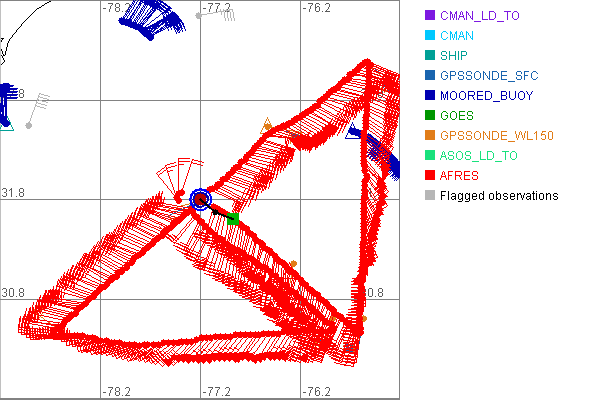The width and height of the screenshot is (600, 400).
Task: Click the purple CMAN_LD_TO legend swatch
Action: click(429, 16)
